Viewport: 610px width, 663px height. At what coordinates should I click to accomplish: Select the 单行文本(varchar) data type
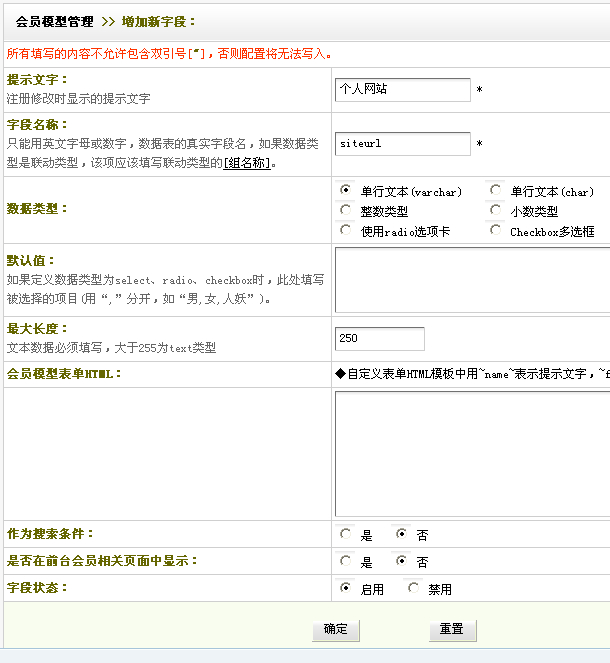pos(346,190)
